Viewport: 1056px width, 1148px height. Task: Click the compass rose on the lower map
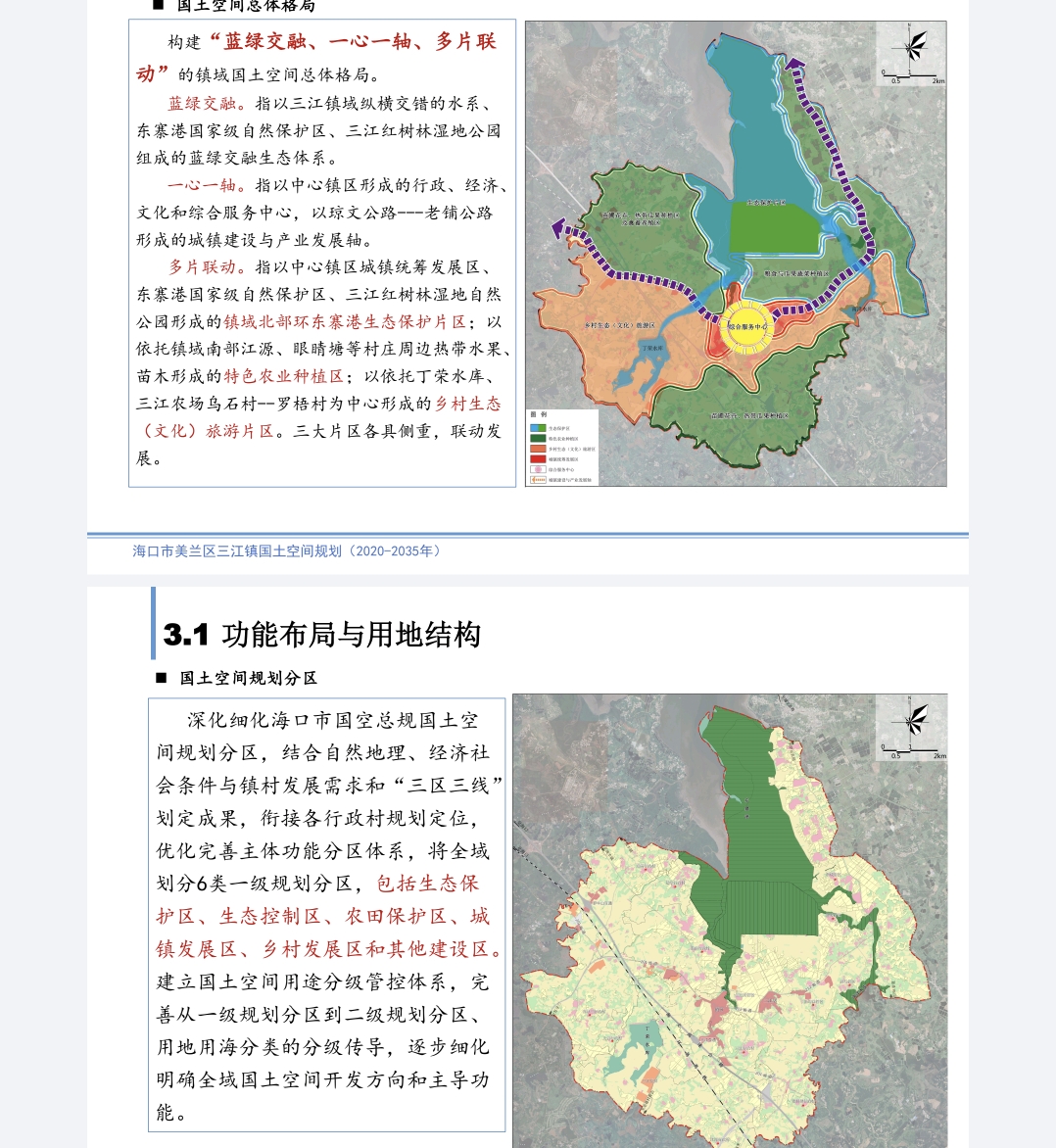pyautogui.click(x=912, y=719)
